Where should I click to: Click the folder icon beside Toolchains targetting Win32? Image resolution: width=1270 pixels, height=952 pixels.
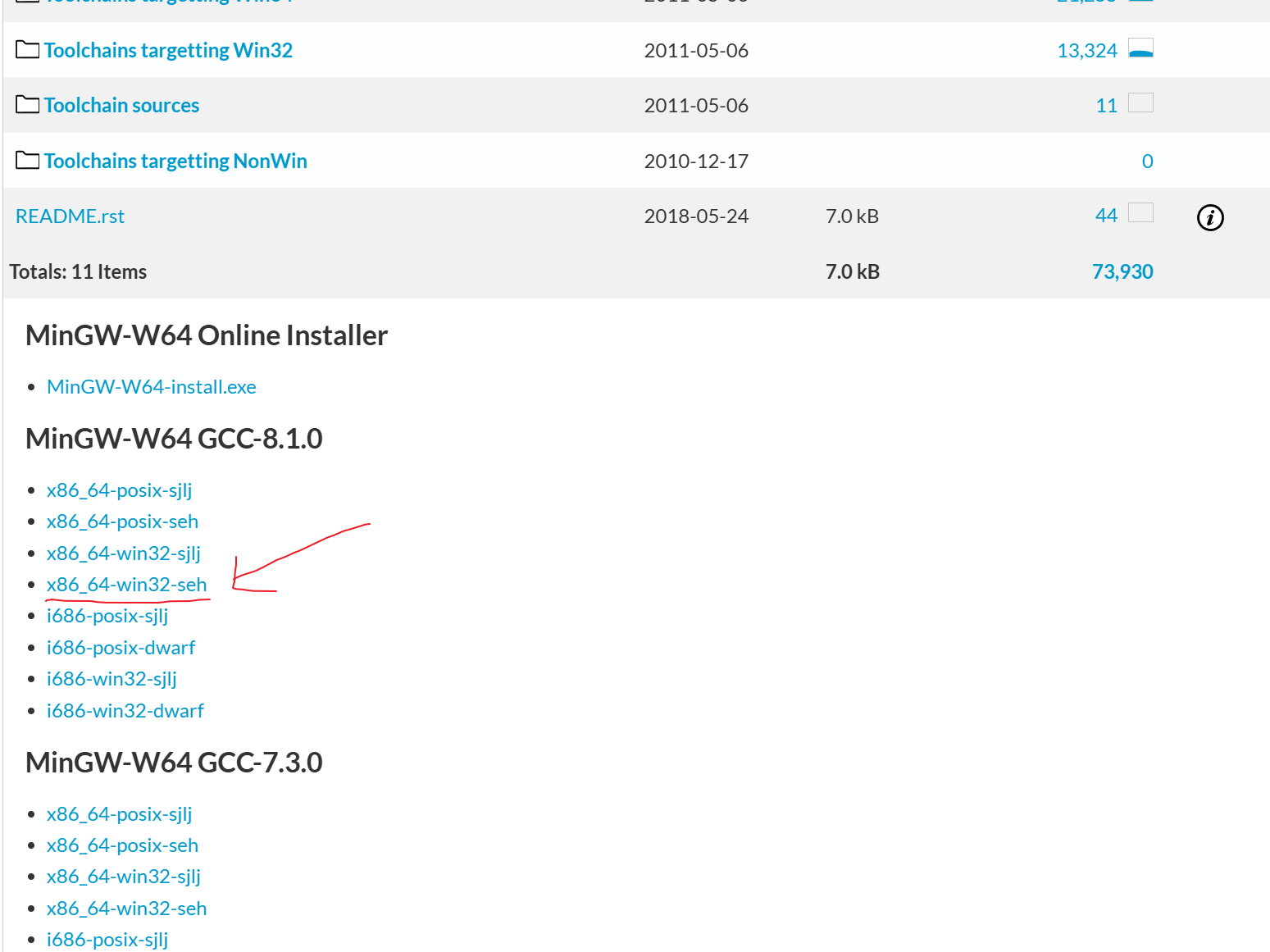coord(27,50)
